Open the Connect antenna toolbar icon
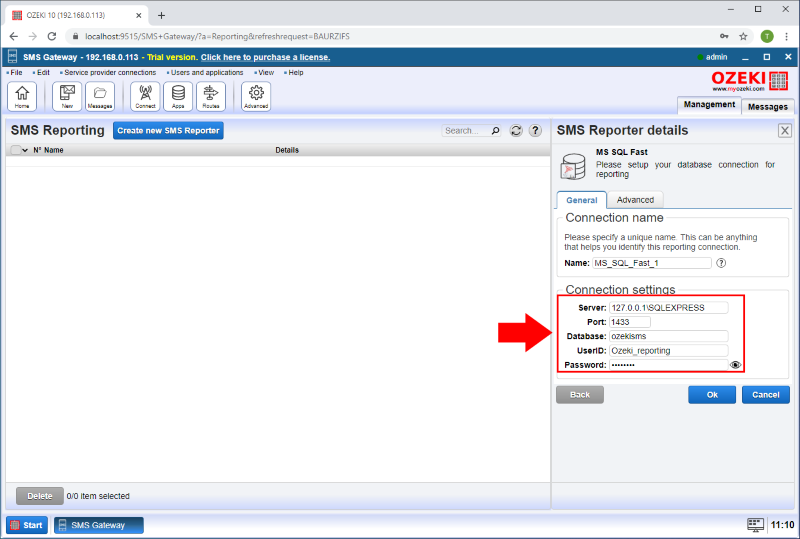Screen dimensions: 800x539 145,96
